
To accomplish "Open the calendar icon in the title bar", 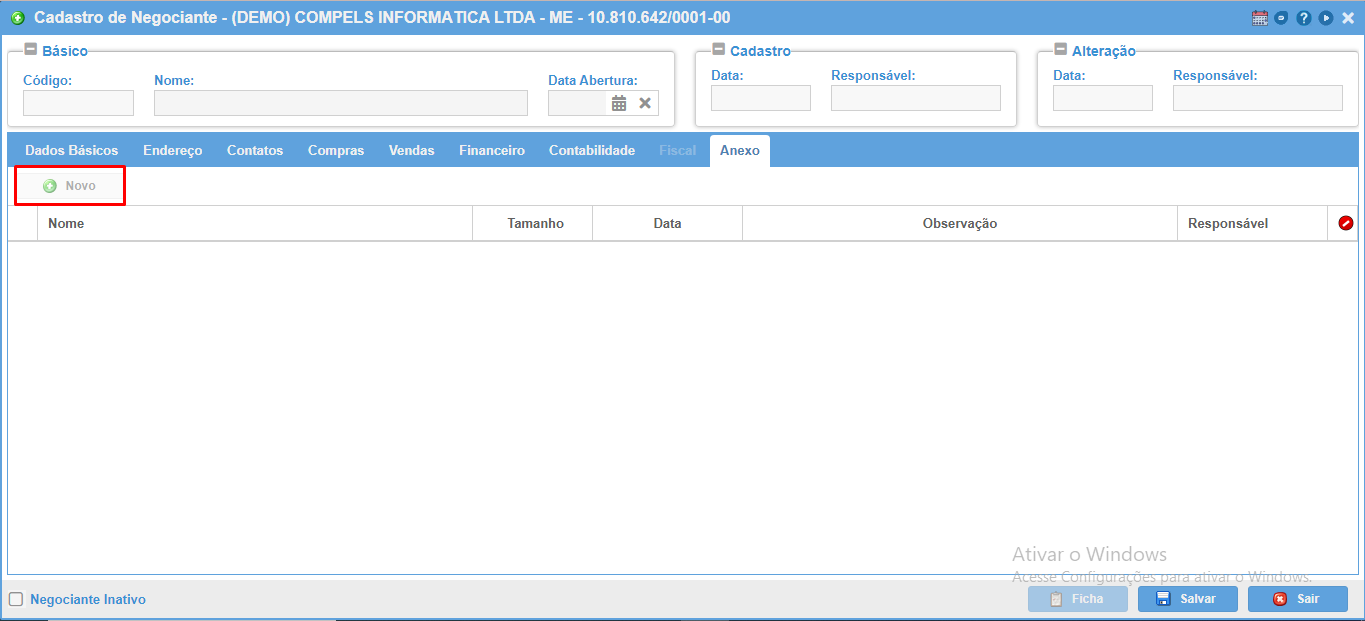I will click(1260, 18).
